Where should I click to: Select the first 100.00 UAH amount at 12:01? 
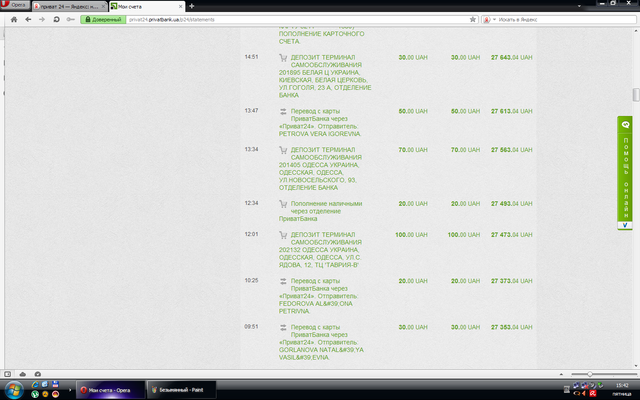coord(411,235)
